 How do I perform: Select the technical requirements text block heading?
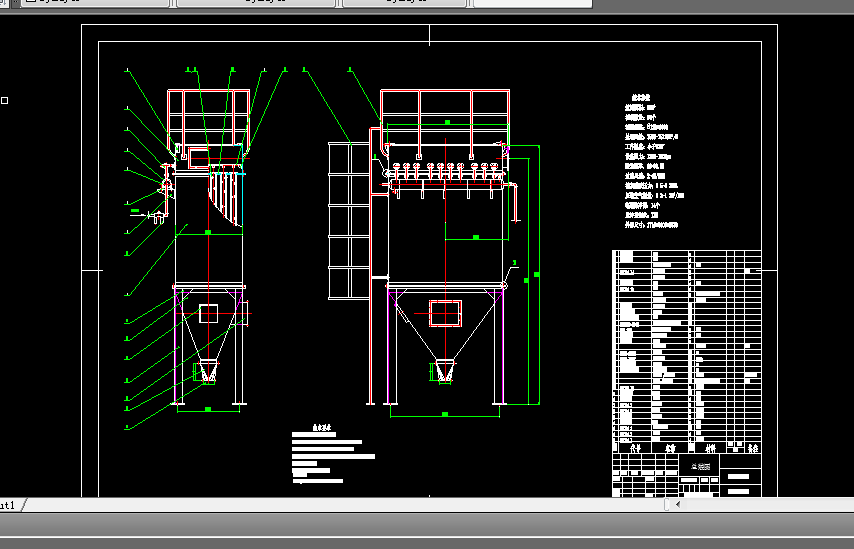click(x=321, y=424)
